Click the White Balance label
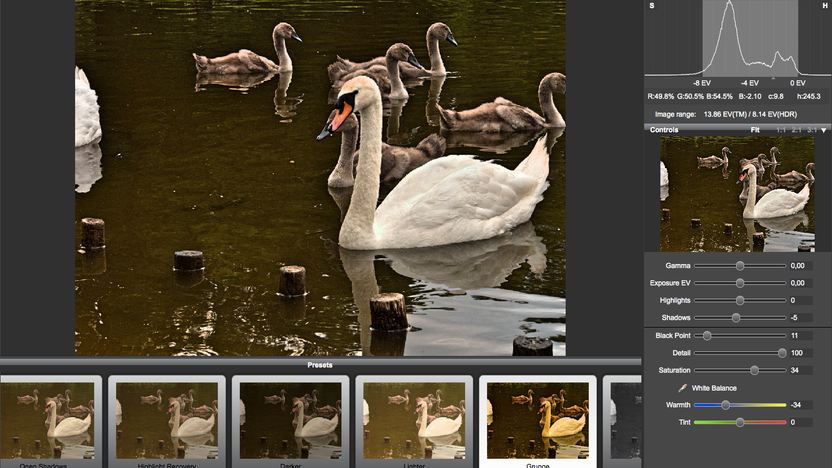This screenshot has height=468, width=832. [x=714, y=388]
